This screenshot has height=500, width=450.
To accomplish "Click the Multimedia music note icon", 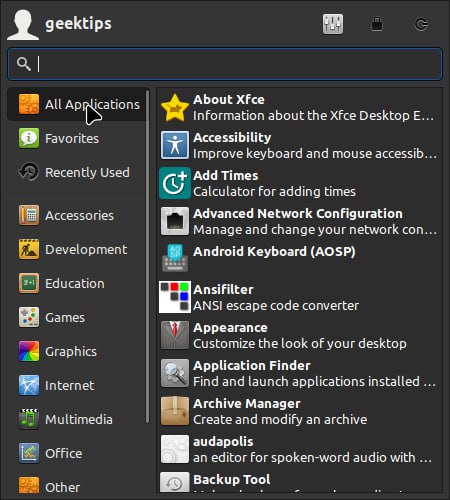I will tap(29, 419).
